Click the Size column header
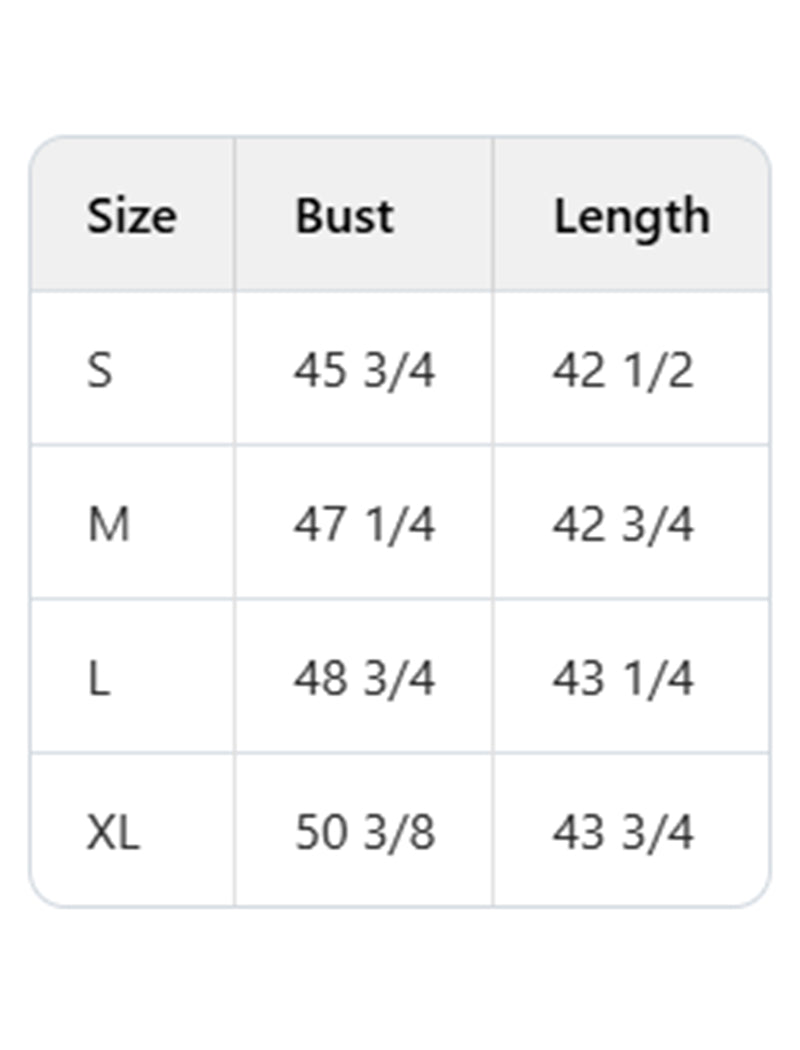Viewport: 800px width, 1050px height. coord(131,216)
